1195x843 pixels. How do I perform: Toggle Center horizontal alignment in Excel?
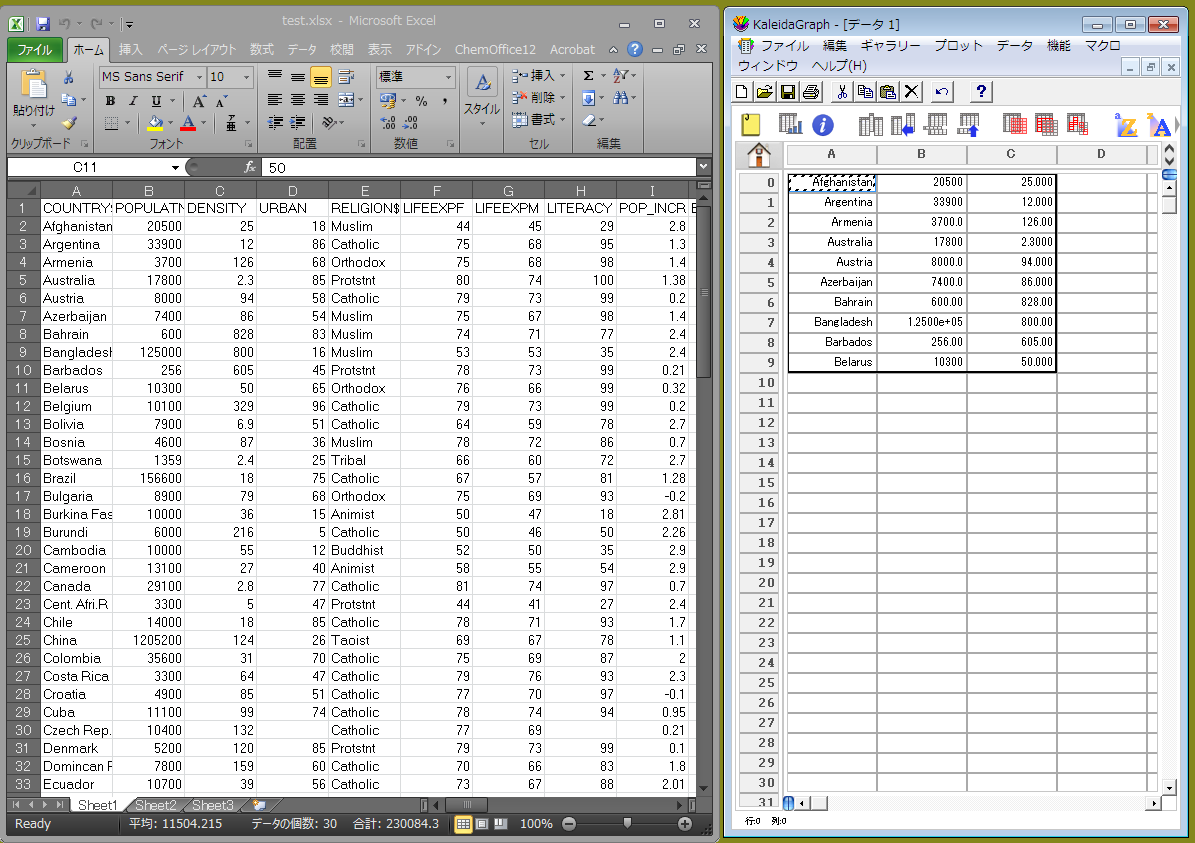tap(298, 100)
